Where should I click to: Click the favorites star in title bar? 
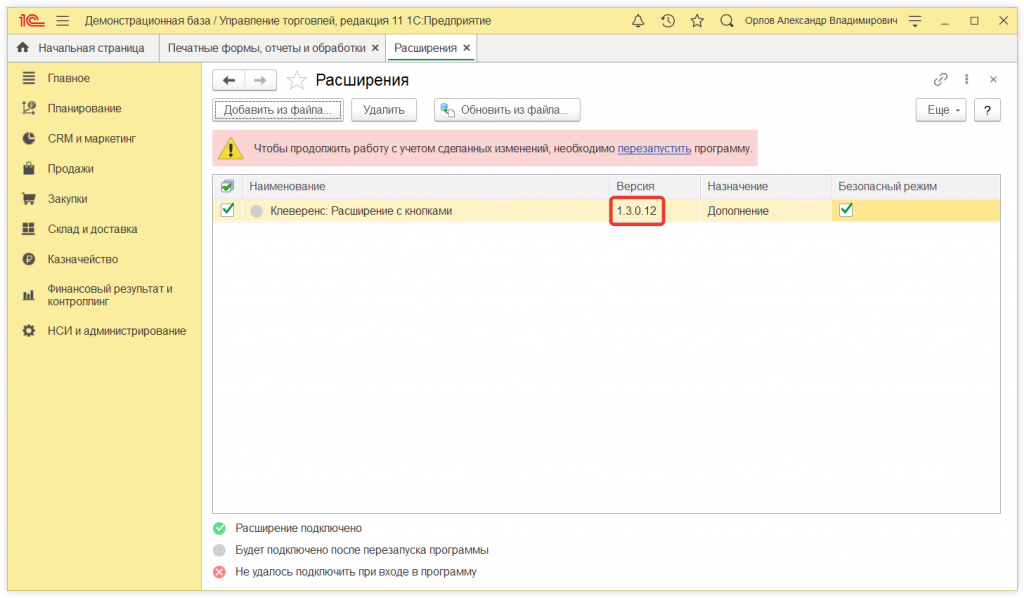pyautogui.click(x=697, y=20)
